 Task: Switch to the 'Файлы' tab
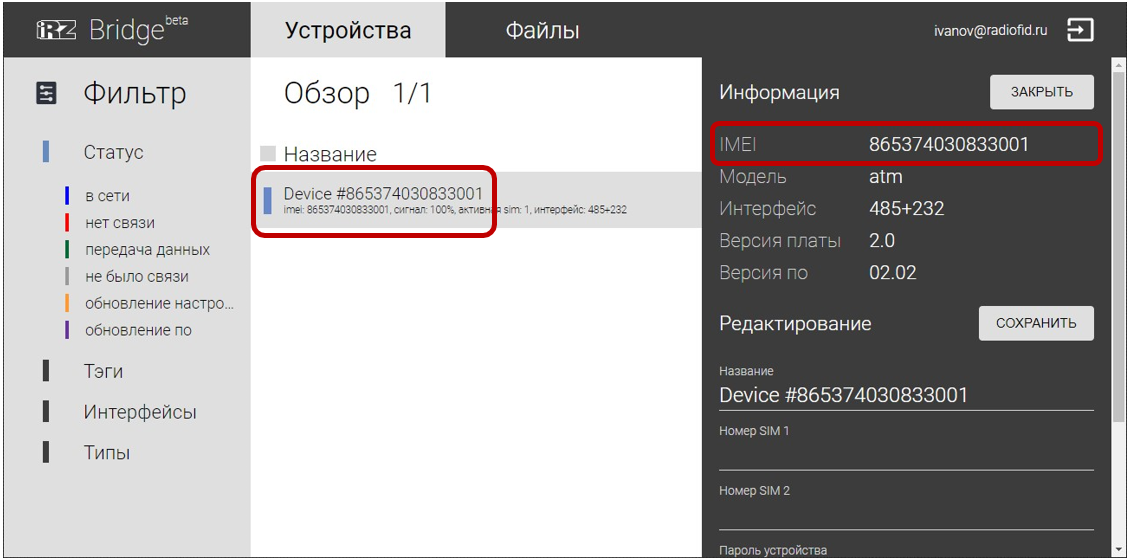point(542,30)
